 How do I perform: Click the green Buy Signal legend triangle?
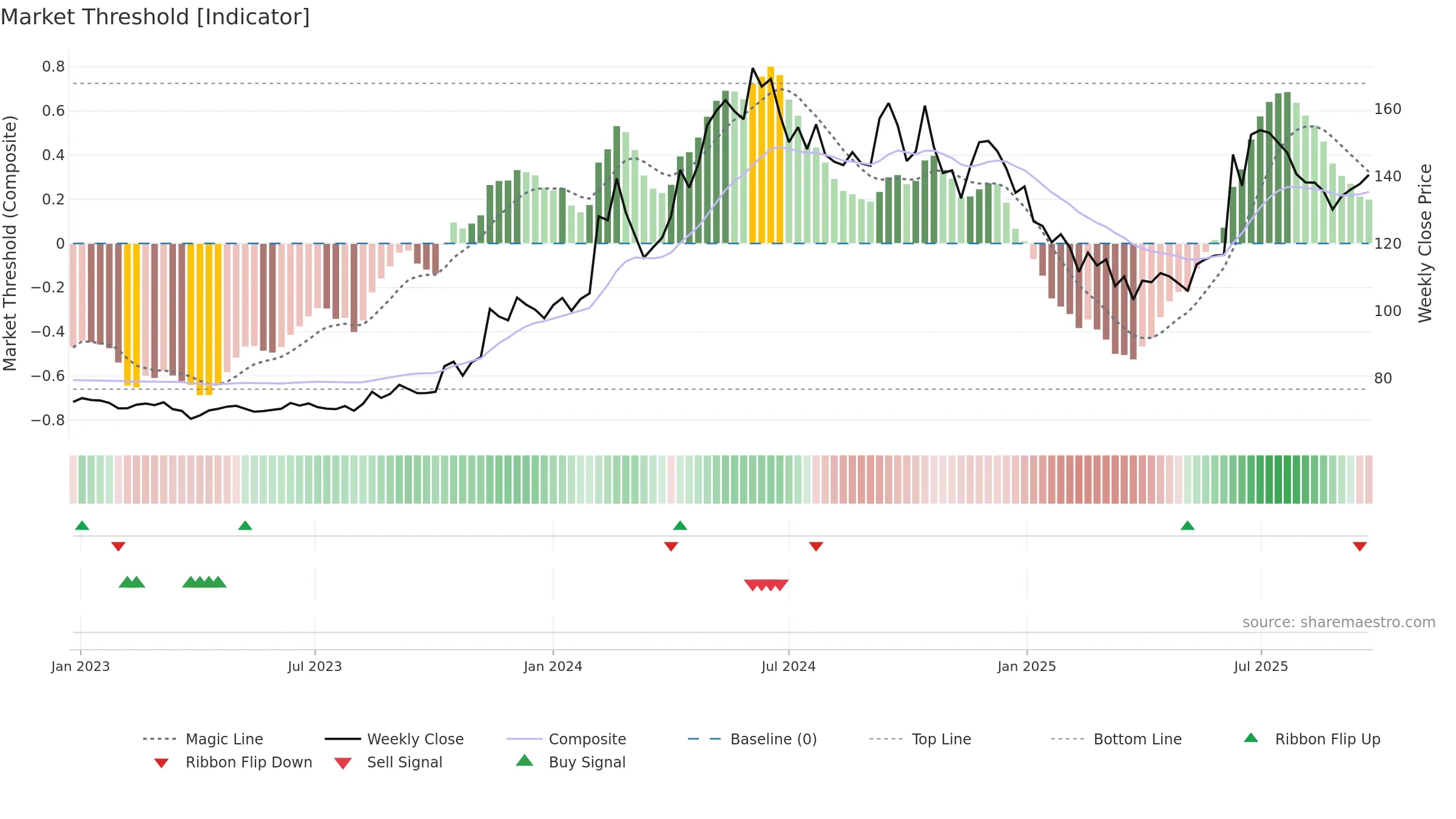[x=525, y=760]
